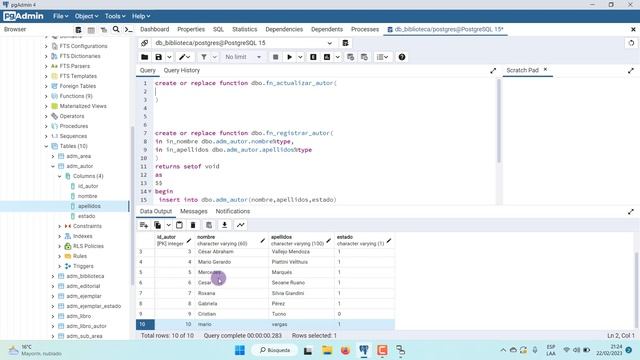Download results as CSV file
Screen dimensions: 640x360
(224, 225)
